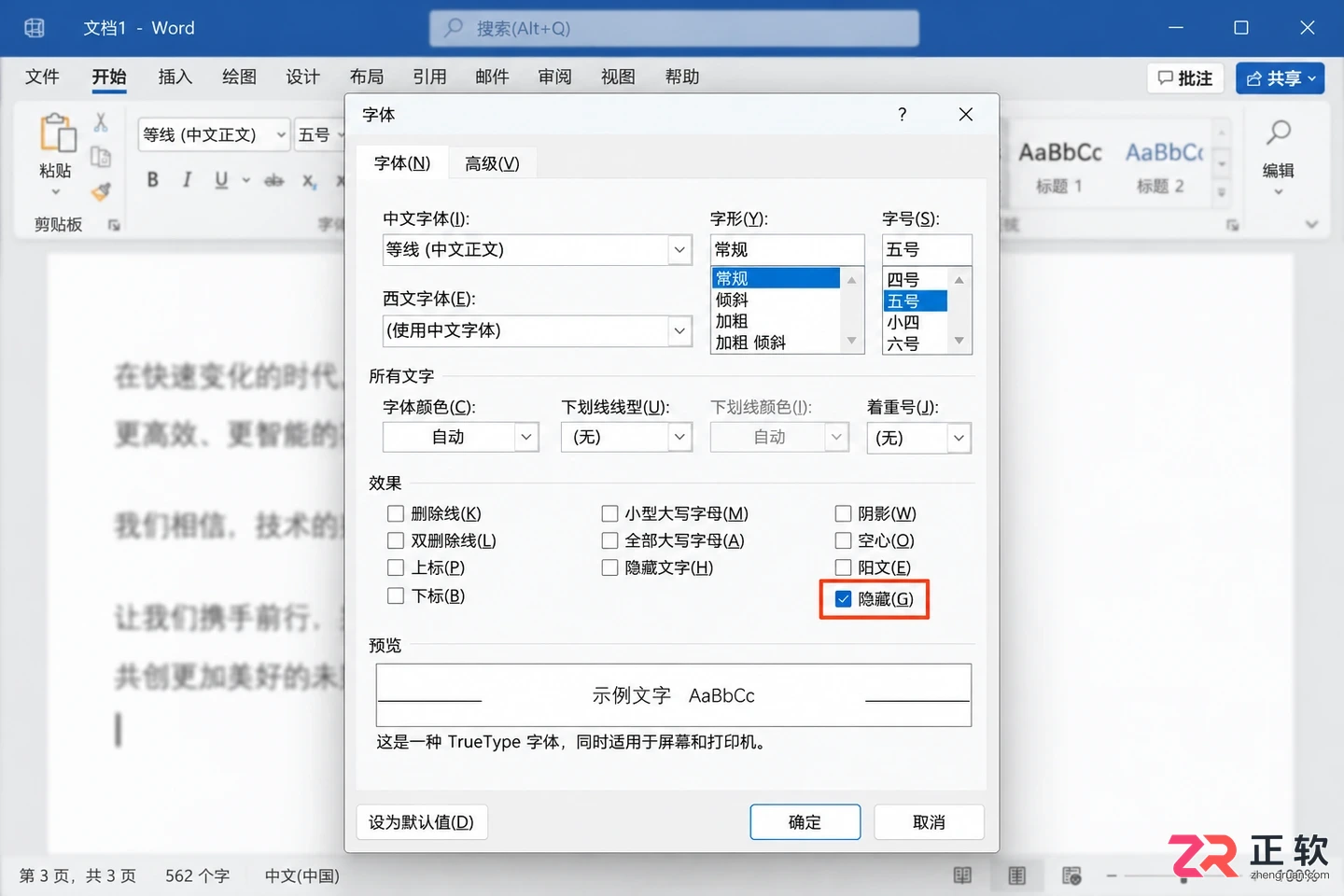1344x896 pixels.
Task: Click the 取消 button
Action: click(x=929, y=822)
